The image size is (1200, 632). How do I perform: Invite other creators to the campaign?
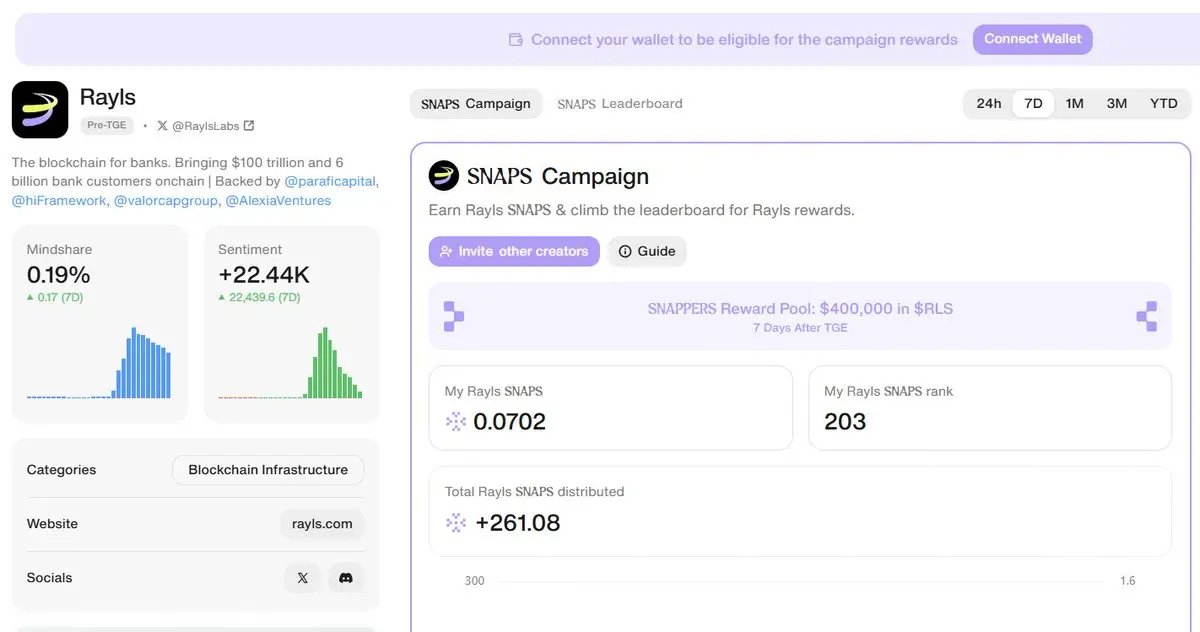514,251
